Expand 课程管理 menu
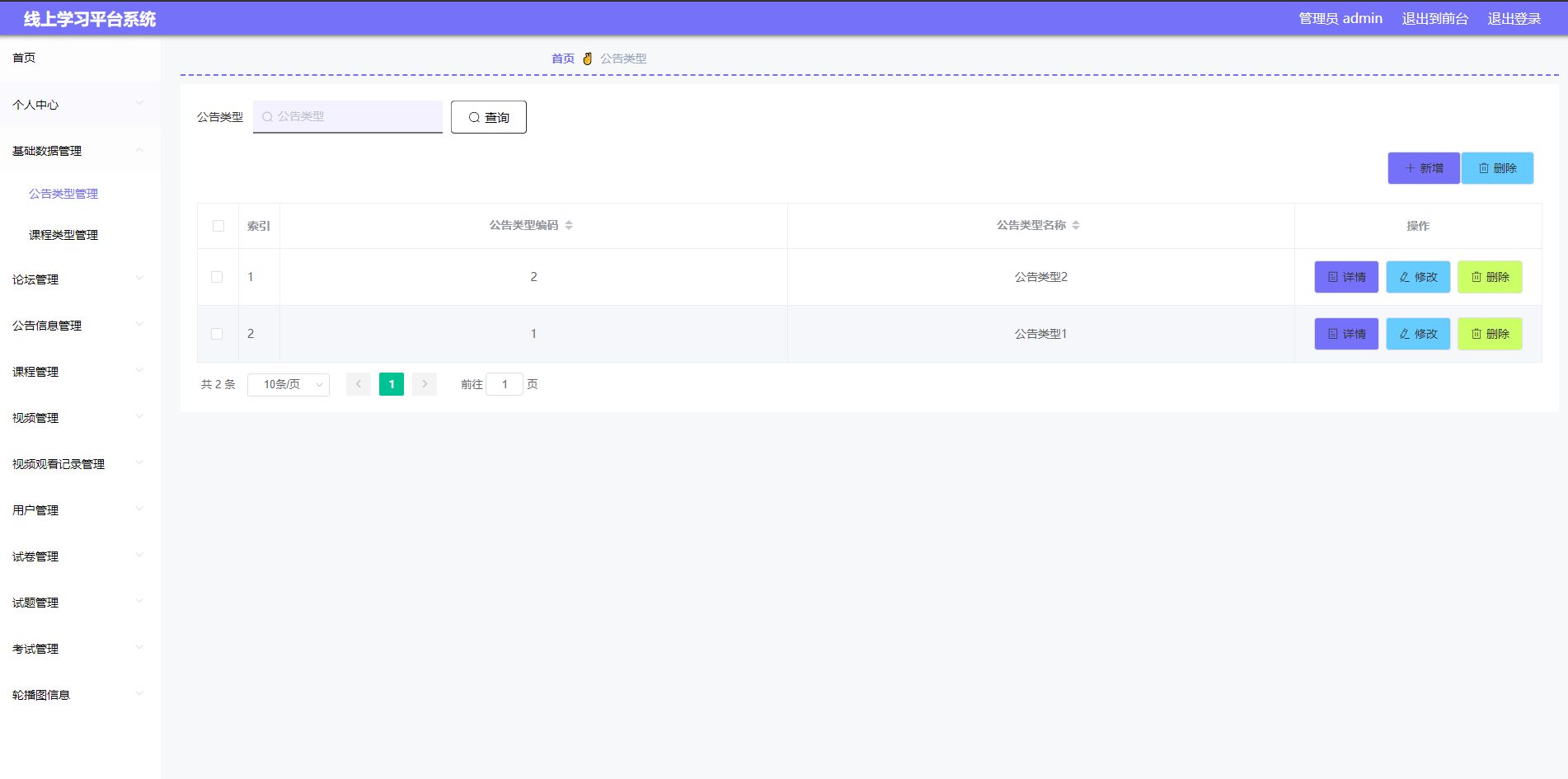Screen dimensions: 1568x779 [x=80, y=372]
